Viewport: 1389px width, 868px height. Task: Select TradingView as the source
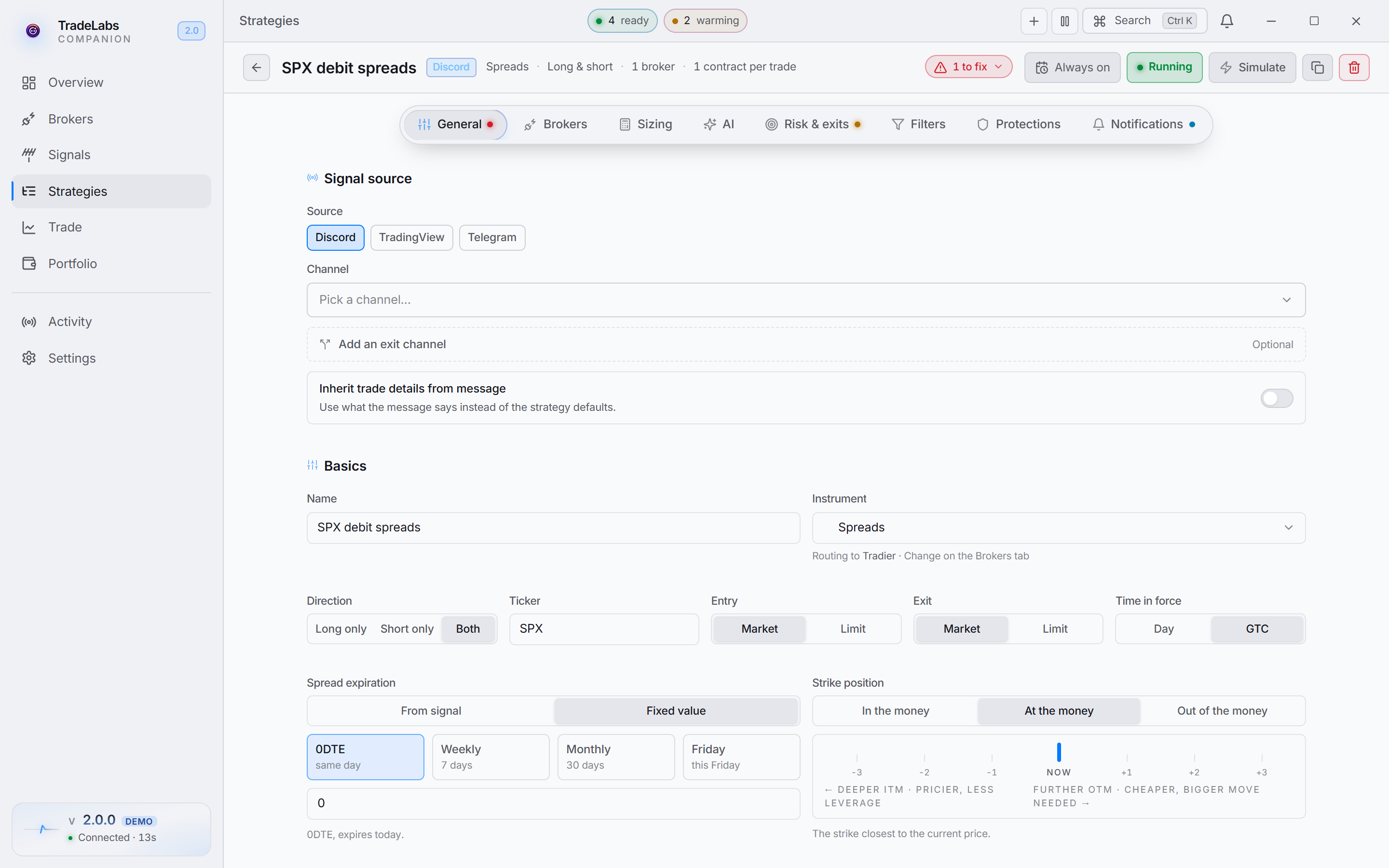click(411, 238)
